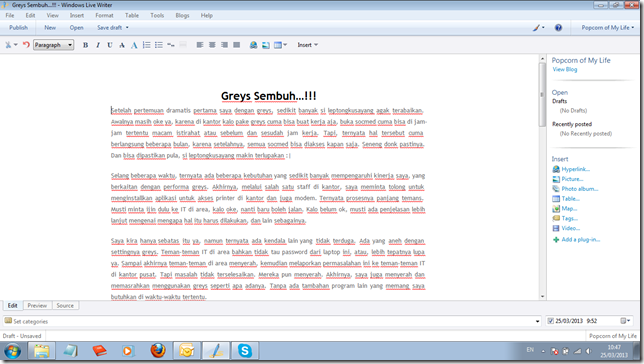The image size is (644, 364).
Task: Open the Paragraph style dropdown
Action: click(x=53, y=45)
